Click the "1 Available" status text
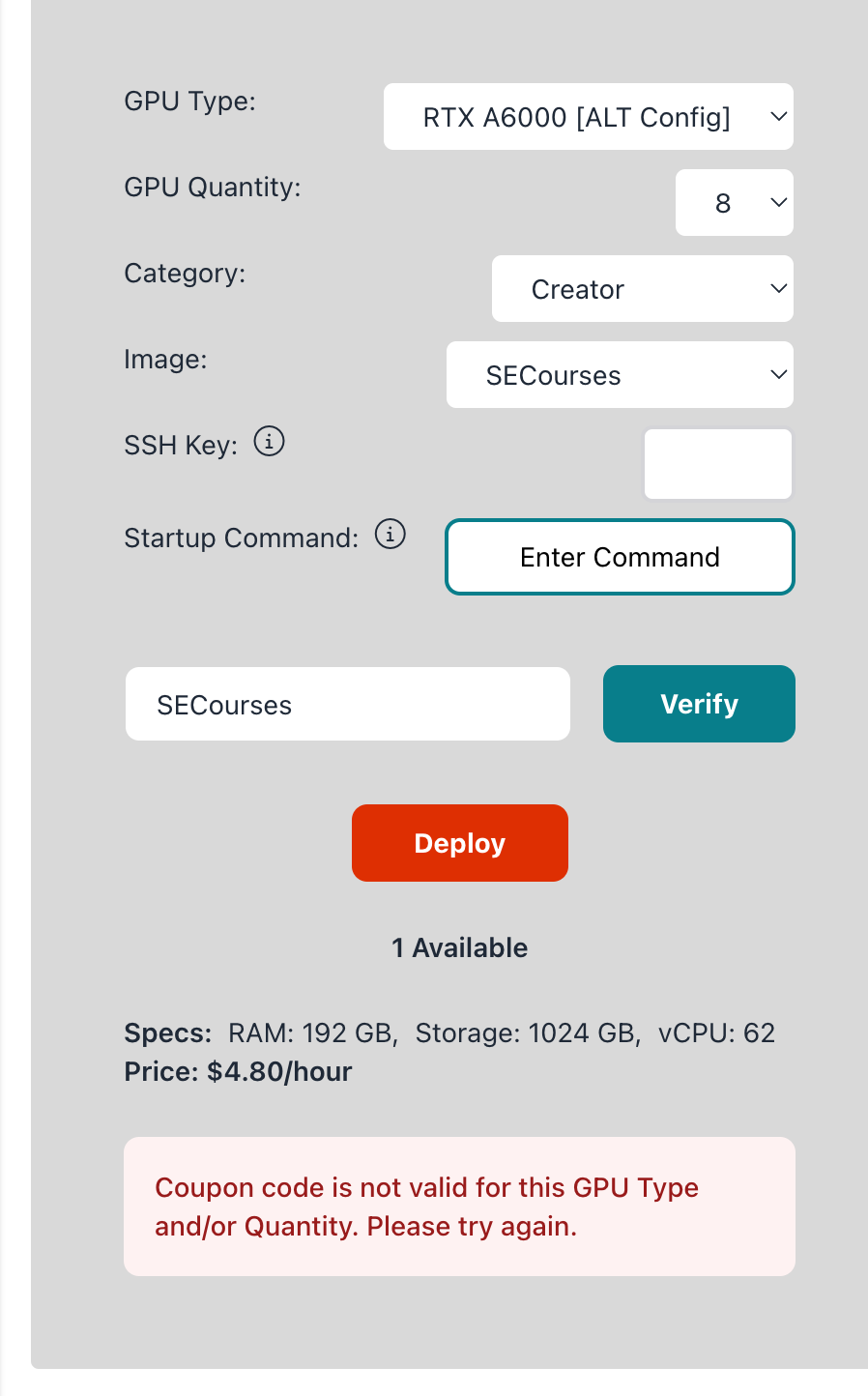 (459, 948)
